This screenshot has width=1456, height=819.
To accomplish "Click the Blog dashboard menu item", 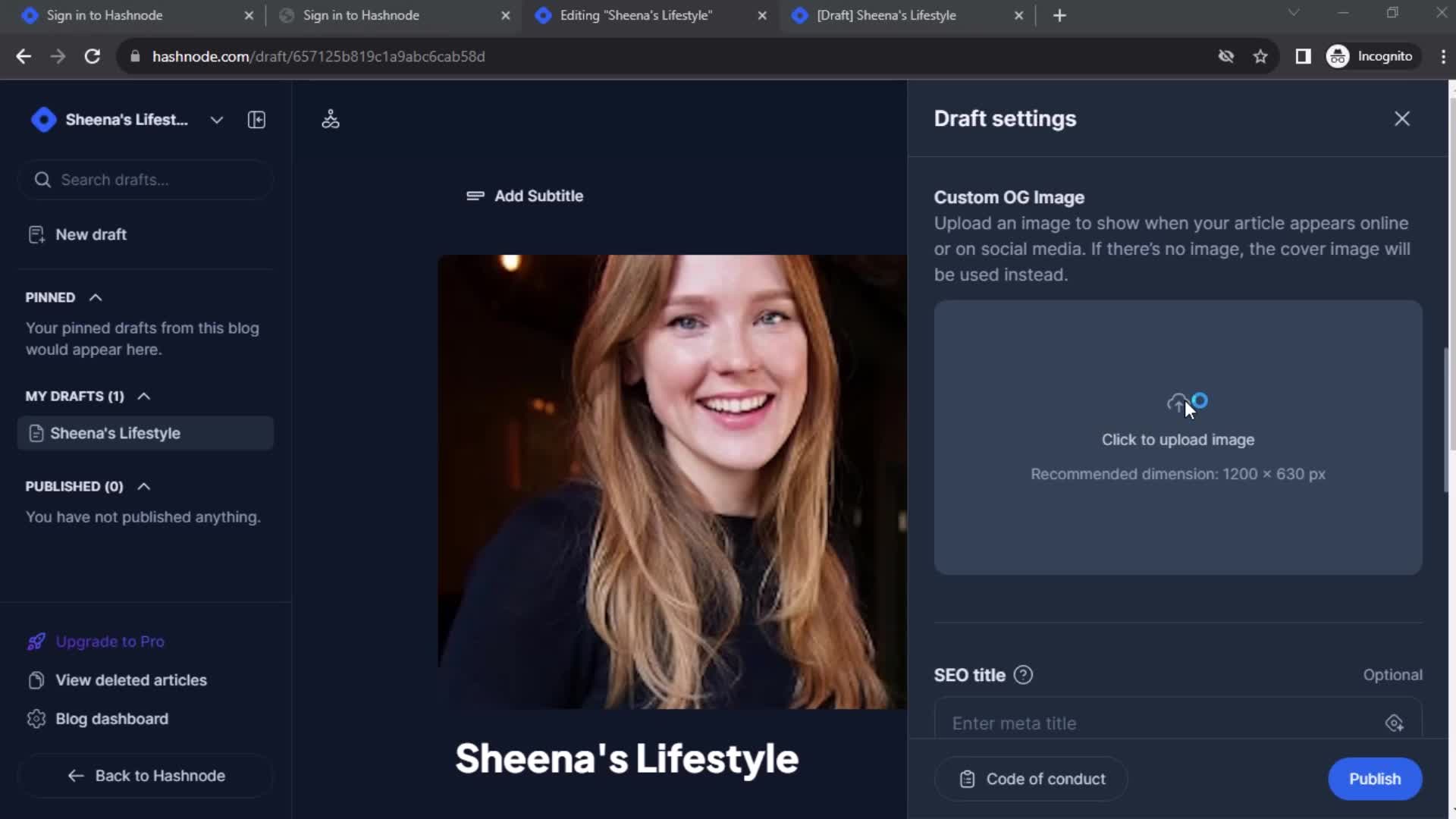I will point(112,719).
